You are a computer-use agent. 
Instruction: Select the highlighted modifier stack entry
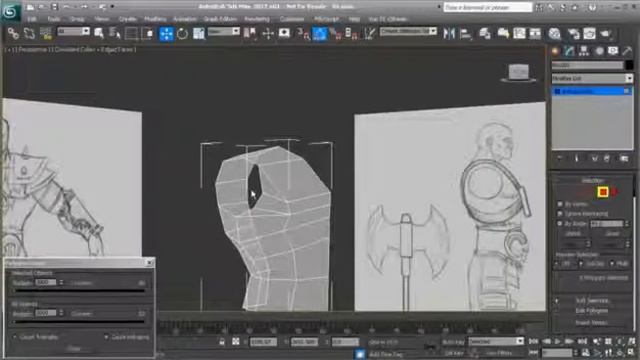(592, 91)
